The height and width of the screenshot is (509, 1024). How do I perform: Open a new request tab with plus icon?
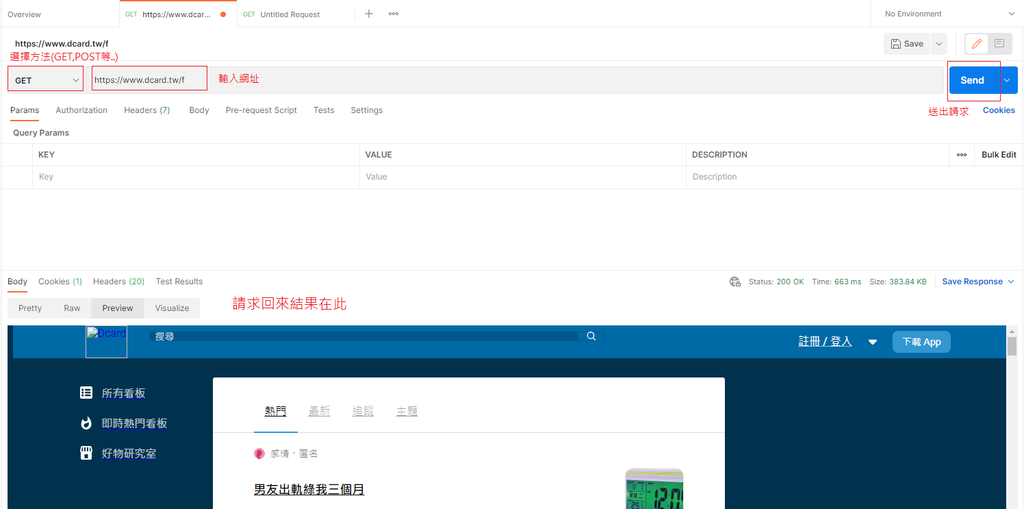368,14
